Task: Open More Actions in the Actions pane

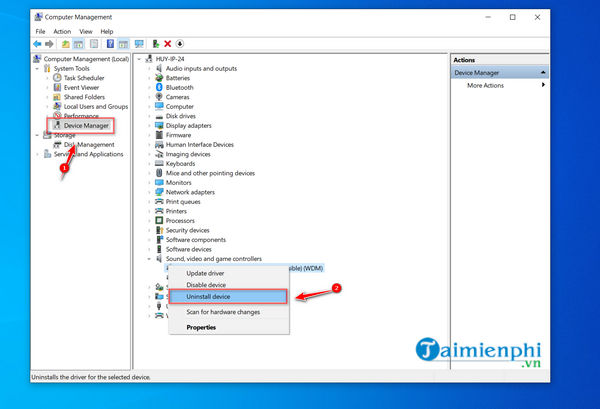Action: pyautogui.click(x=500, y=85)
